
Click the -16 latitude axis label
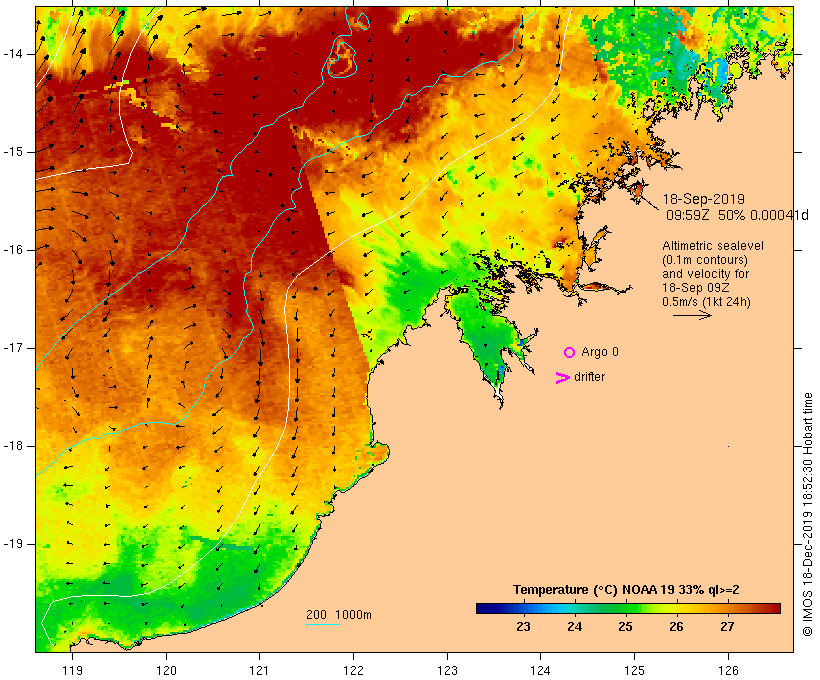click(x=13, y=250)
